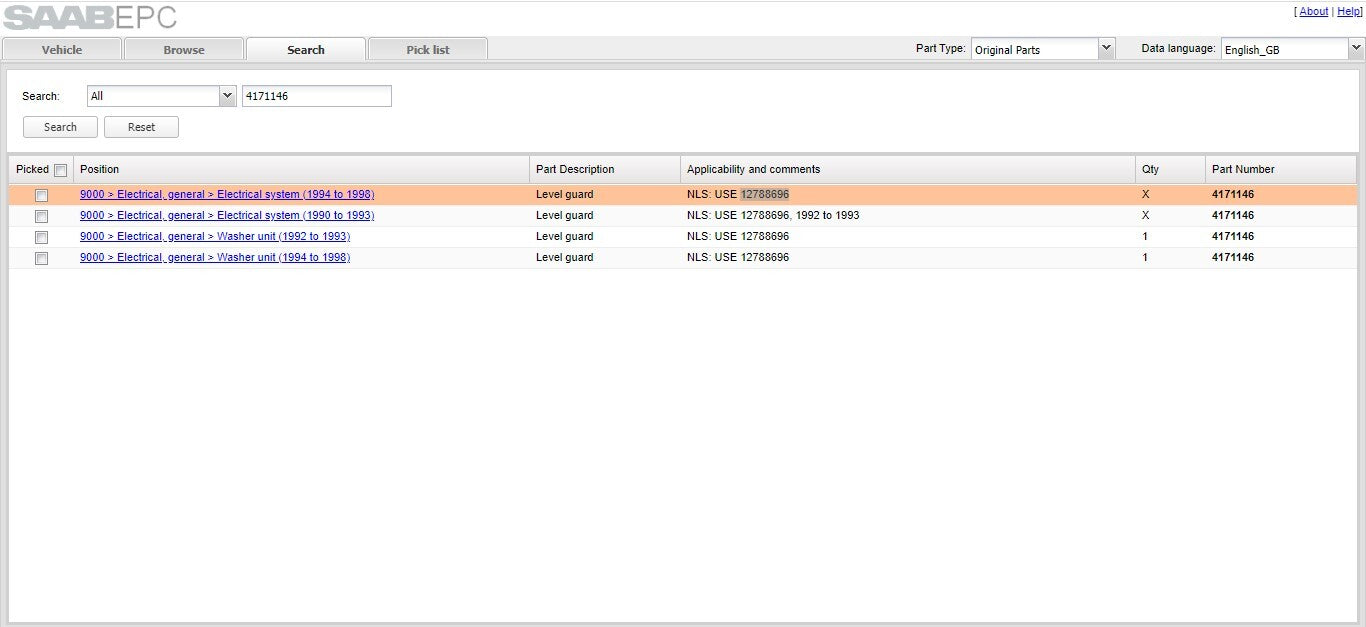Click Level guard description in Washer unit 1994 row
The width and height of the screenshot is (1366, 627).
[564, 257]
